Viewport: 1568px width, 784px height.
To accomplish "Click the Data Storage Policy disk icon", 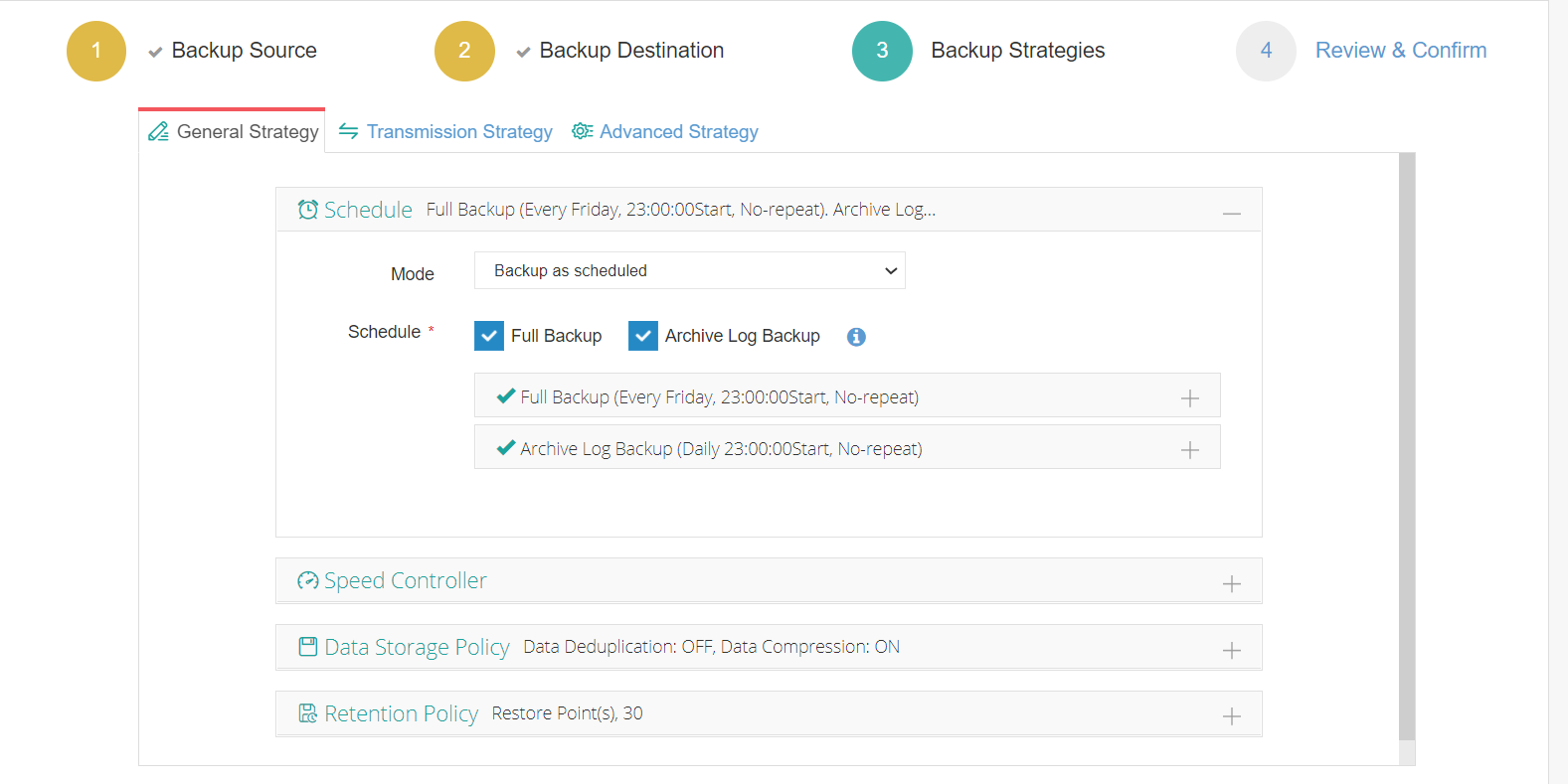I will (x=308, y=647).
